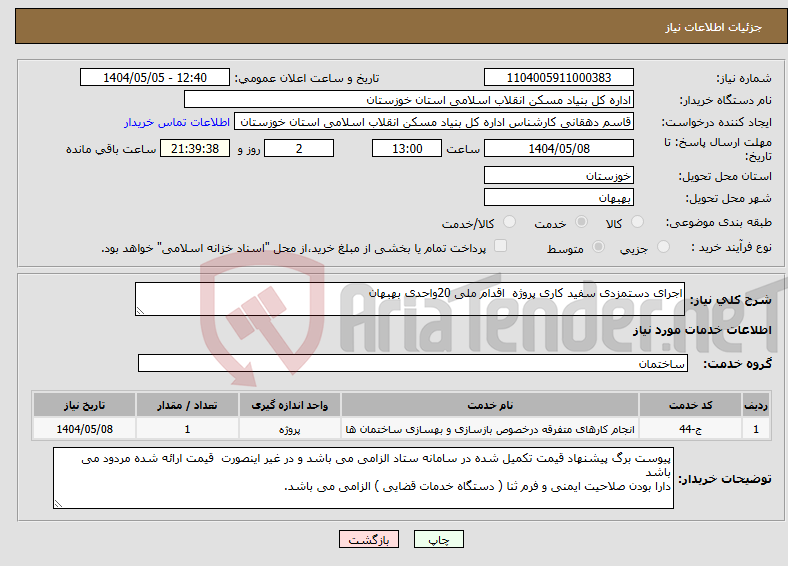Click the general need description textbox
The image size is (788, 566).
(410, 299)
